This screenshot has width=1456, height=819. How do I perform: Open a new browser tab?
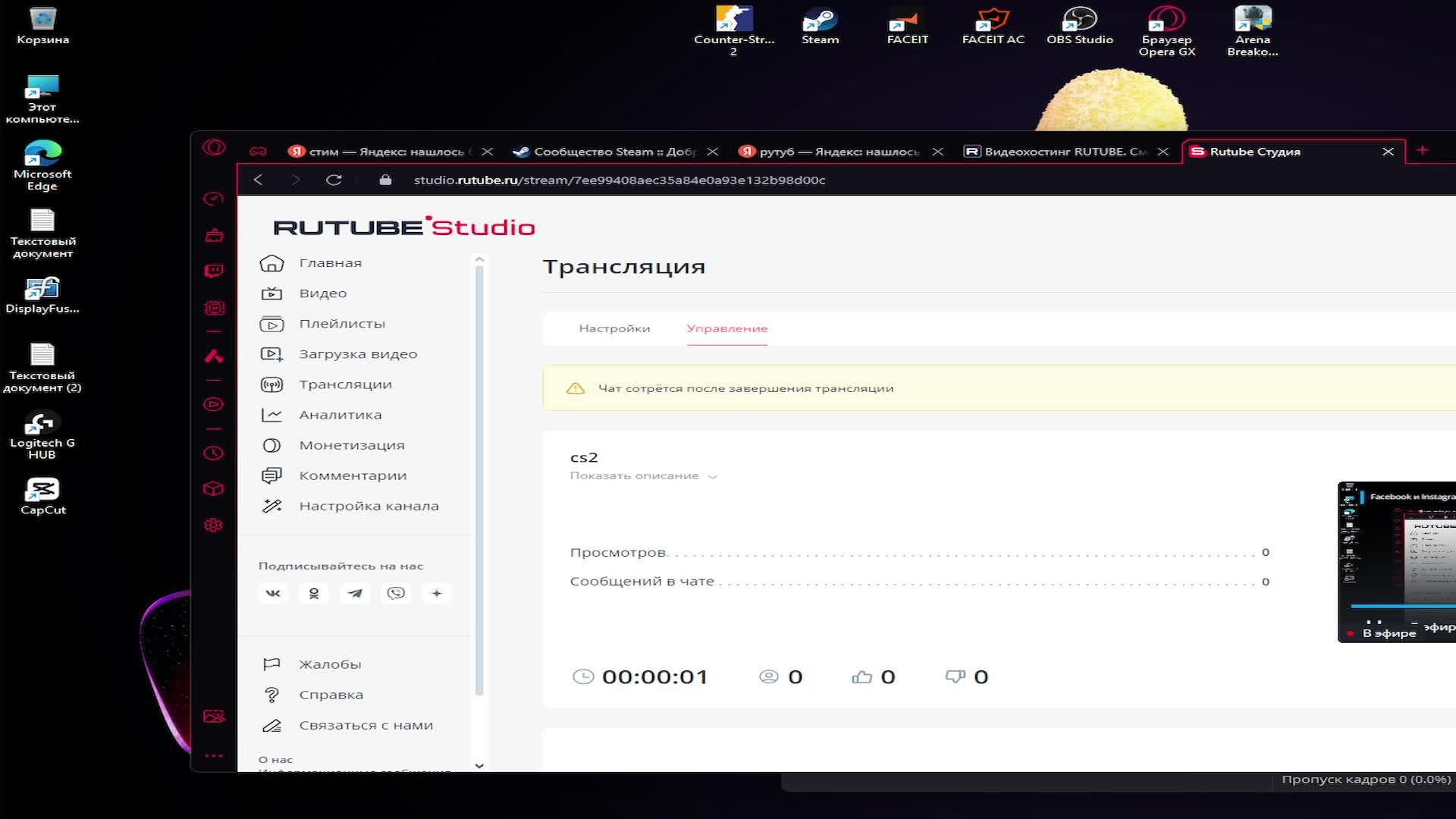1423,151
